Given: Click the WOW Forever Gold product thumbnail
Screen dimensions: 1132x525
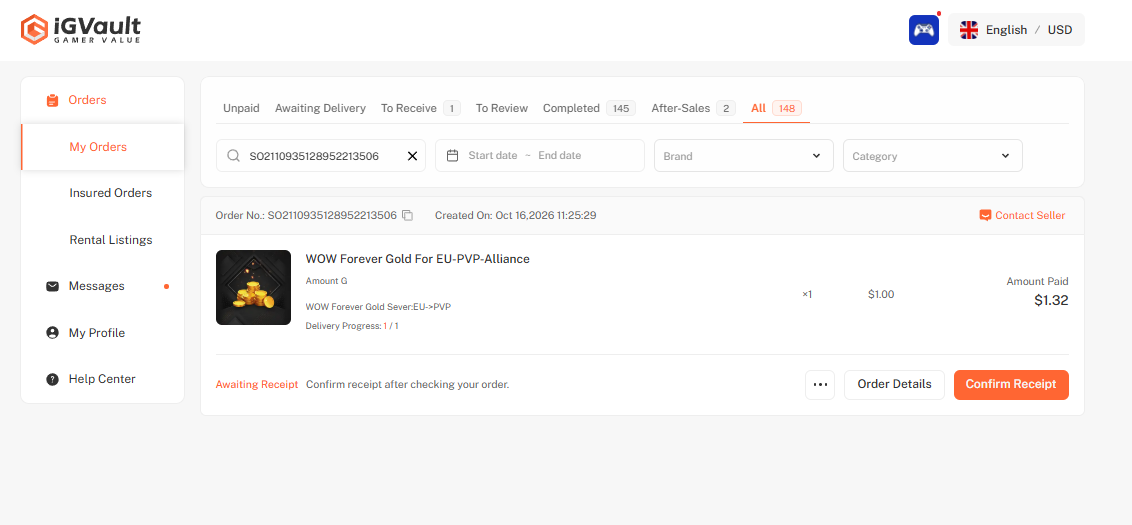Looking at the screenshot, I should point(253,287).
